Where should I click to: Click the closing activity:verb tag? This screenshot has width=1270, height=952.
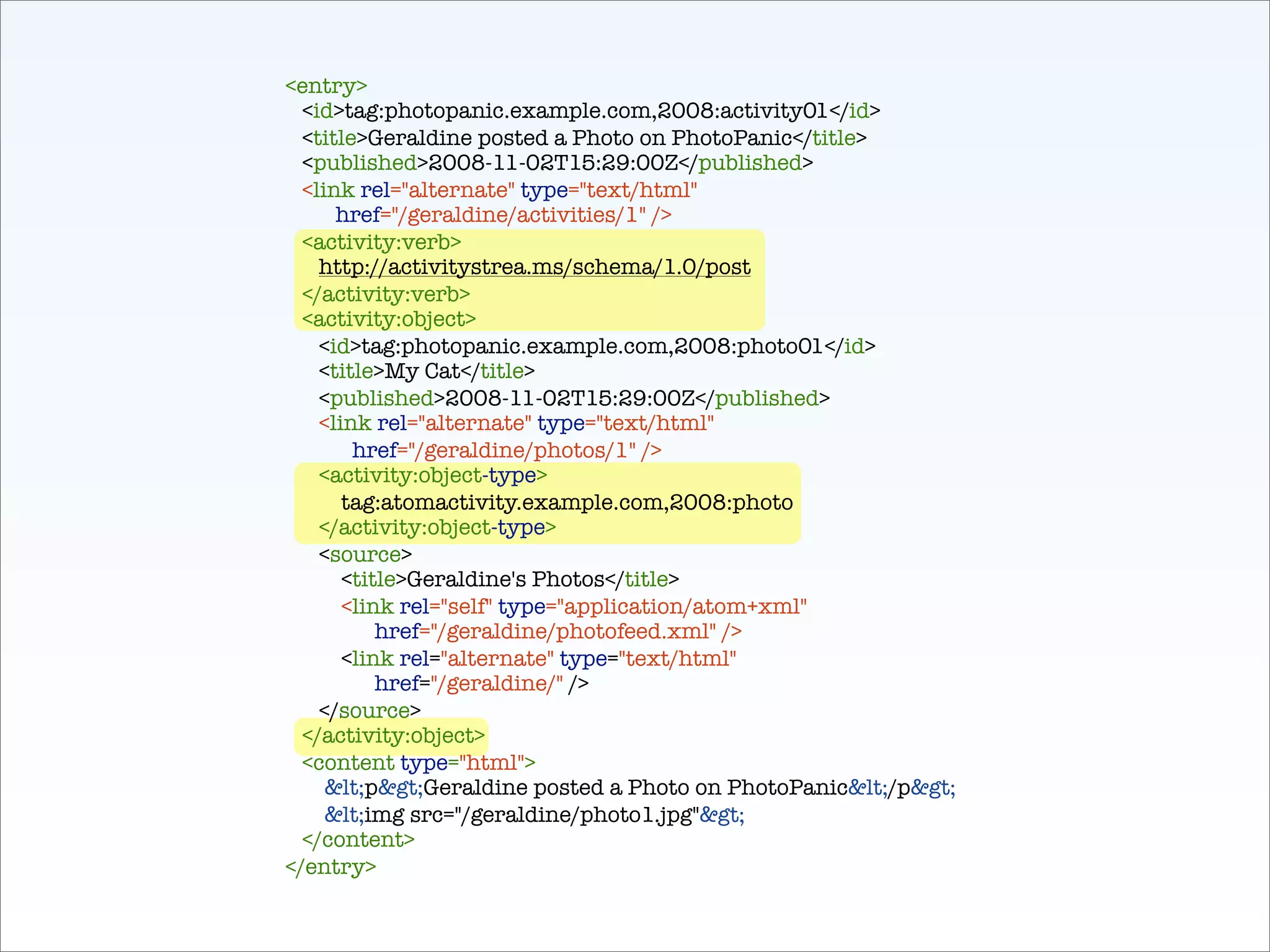click(386, 294)
